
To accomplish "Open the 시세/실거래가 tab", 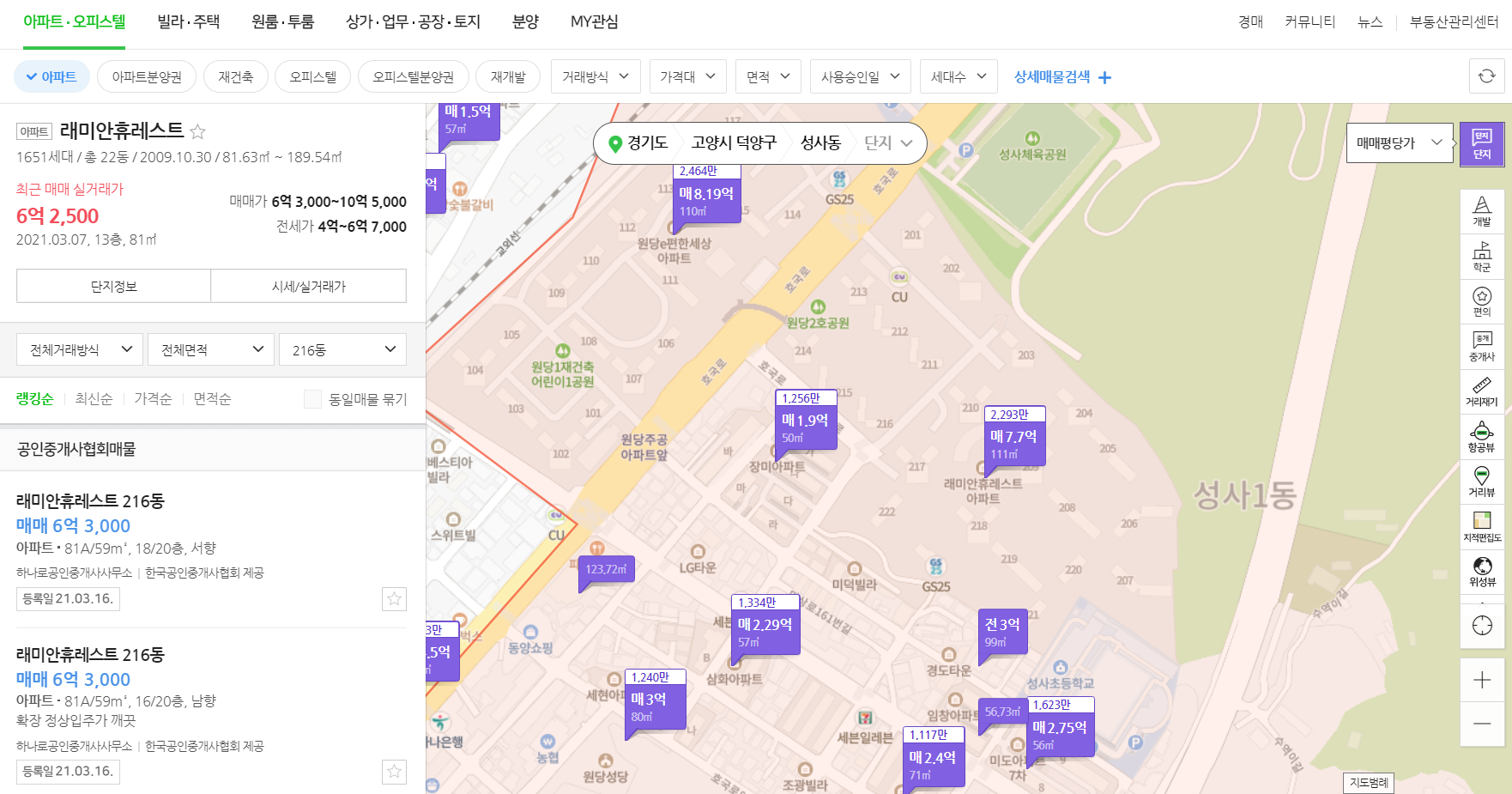I will click(309, 286).
